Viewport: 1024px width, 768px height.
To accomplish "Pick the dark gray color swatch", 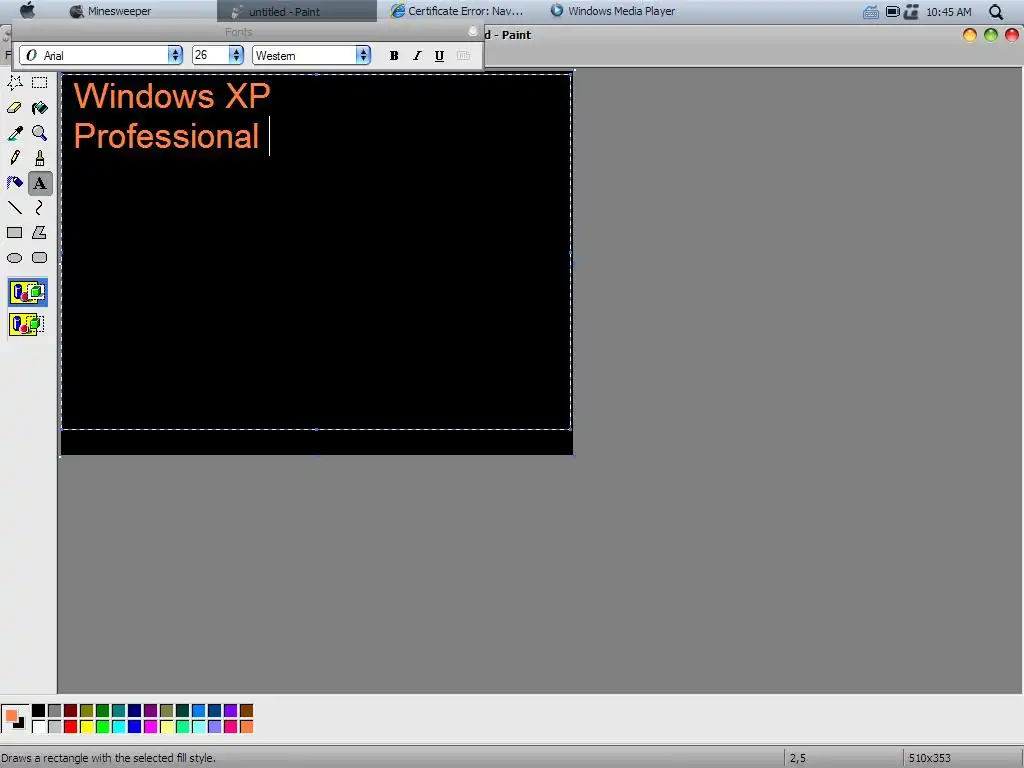I will (x=55, y=711).
